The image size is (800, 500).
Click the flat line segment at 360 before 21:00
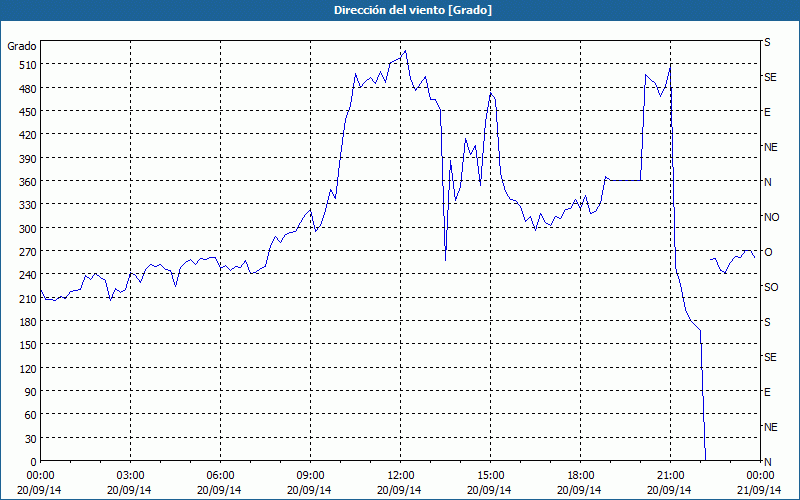(x=626, y=180)
